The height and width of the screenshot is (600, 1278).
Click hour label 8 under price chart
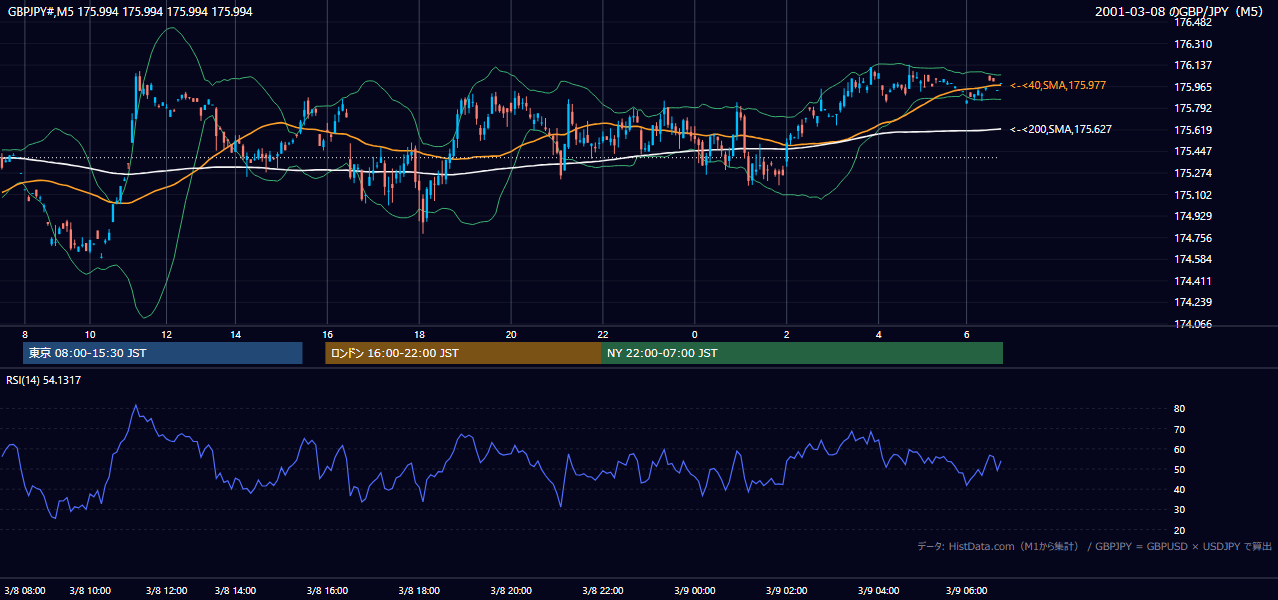point(25,334)
